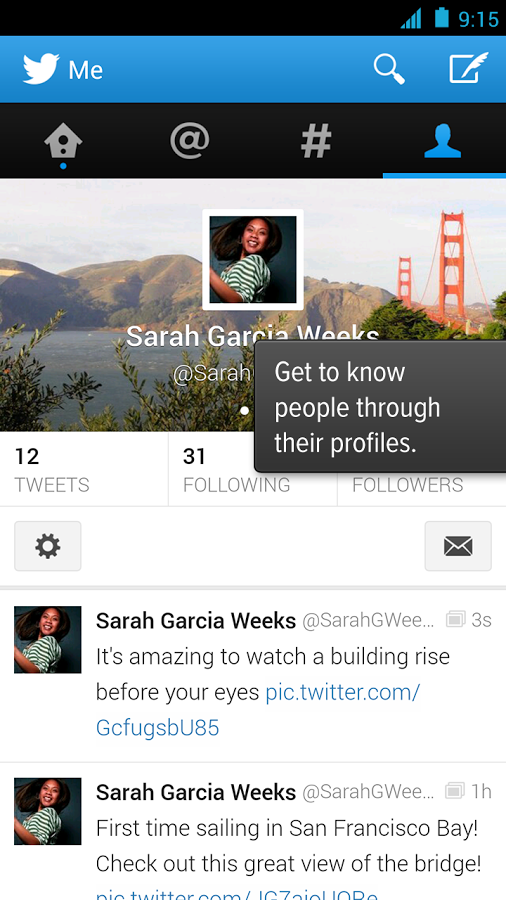Click the Twitter bird logo
This screenshot has height=900, width=506.
click(x=41, y=69)
